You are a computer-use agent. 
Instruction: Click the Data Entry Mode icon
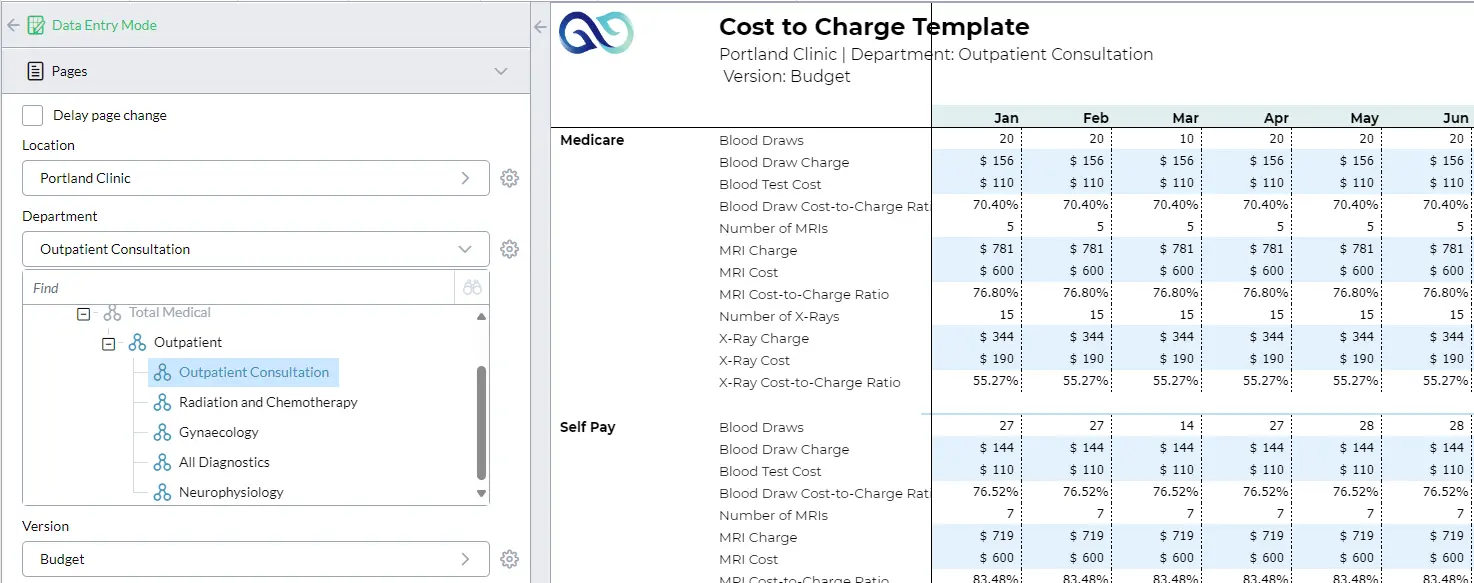(x=36, y=25)
